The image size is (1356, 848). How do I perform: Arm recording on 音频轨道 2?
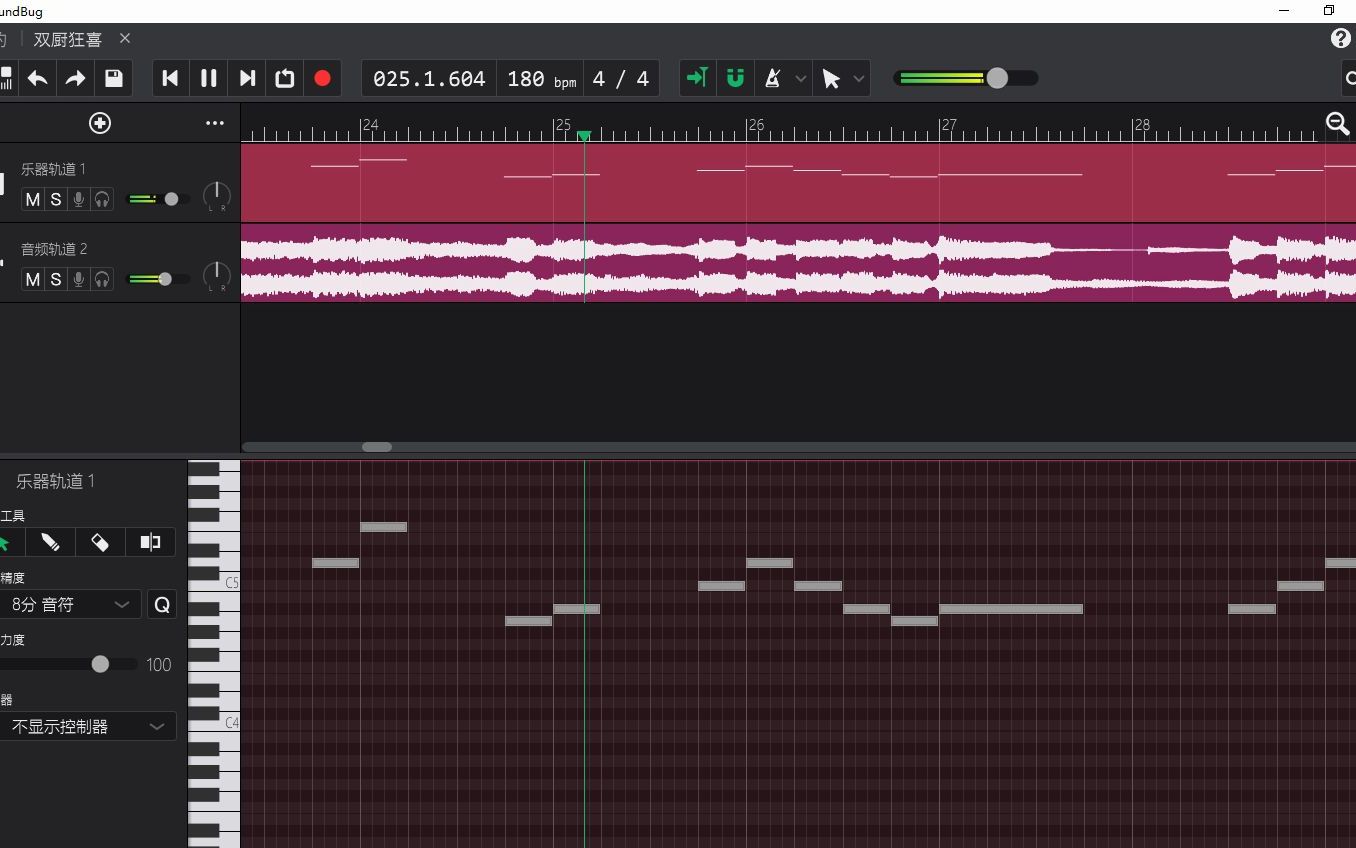click(79, 279)
